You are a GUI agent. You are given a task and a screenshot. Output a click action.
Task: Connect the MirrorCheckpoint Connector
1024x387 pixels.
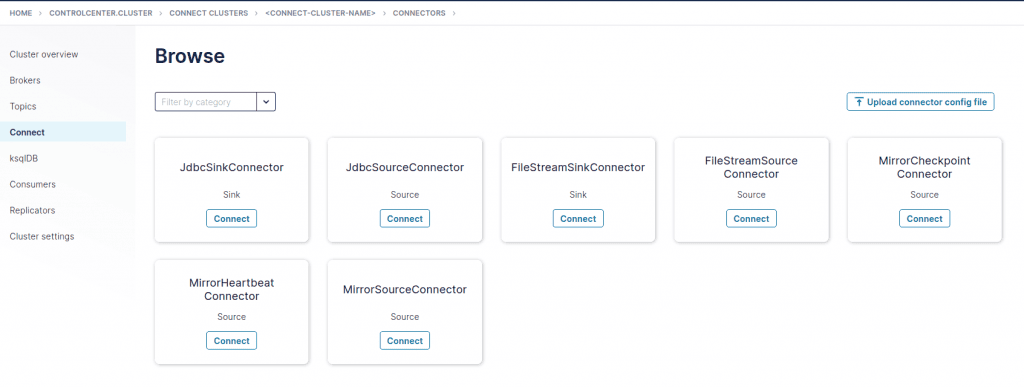(x=924, y=219)
